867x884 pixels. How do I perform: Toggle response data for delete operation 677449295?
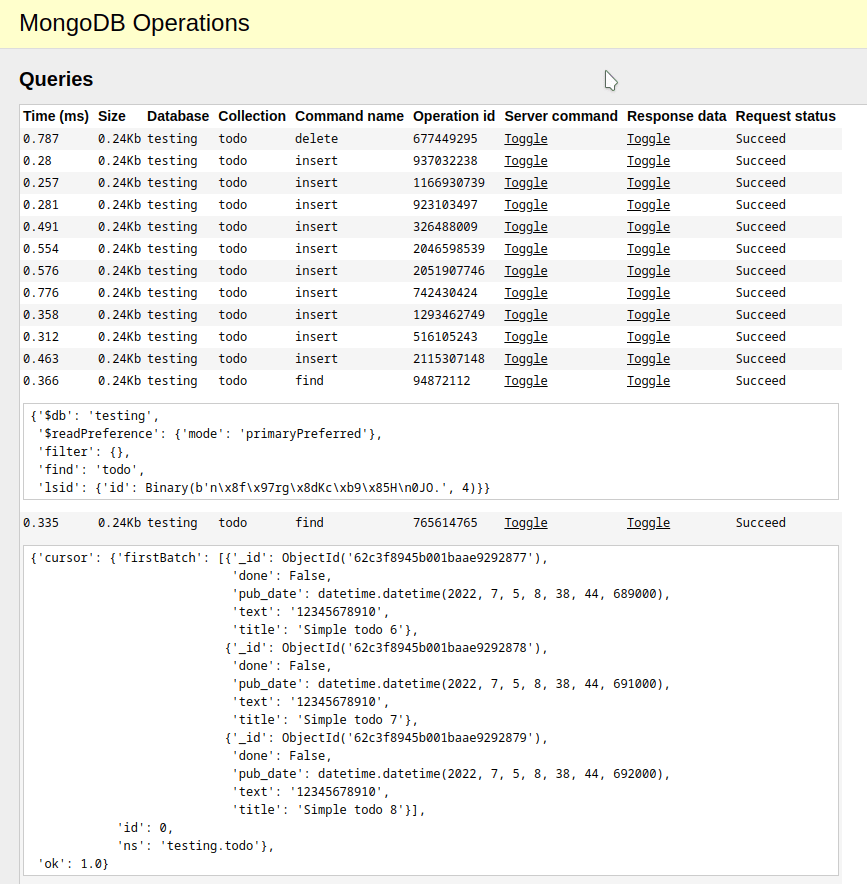pyautogui.click(x=648, y=138)
